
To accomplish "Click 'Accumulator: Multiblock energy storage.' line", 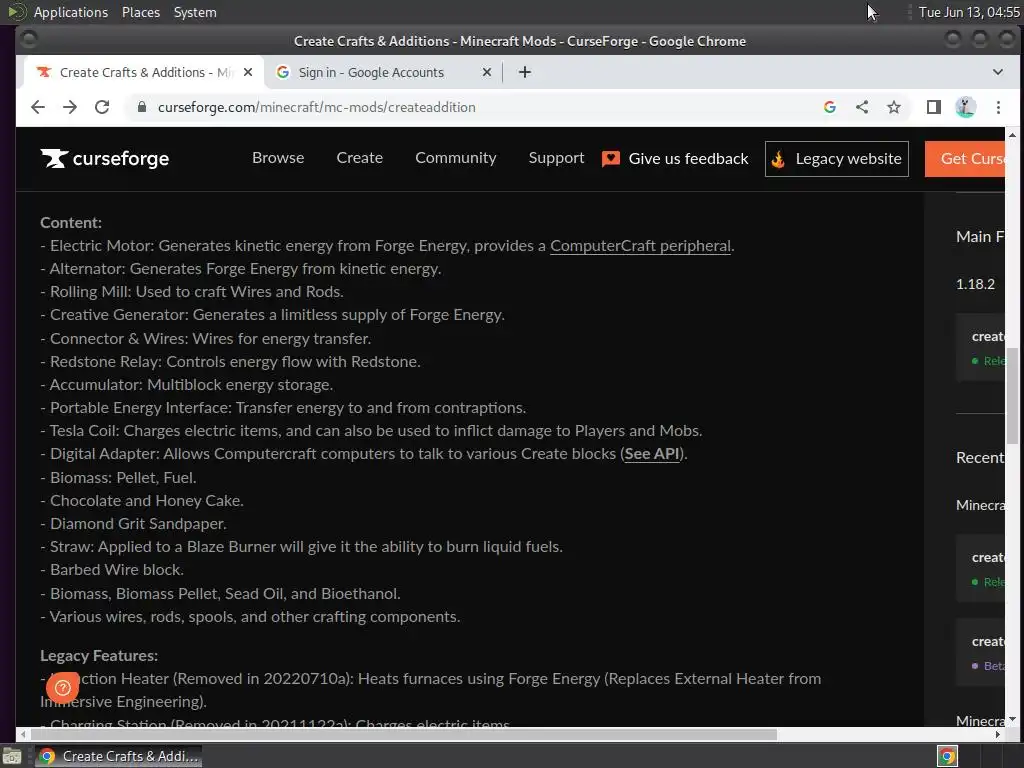I will pyautogui.click(x=187, y=385).
